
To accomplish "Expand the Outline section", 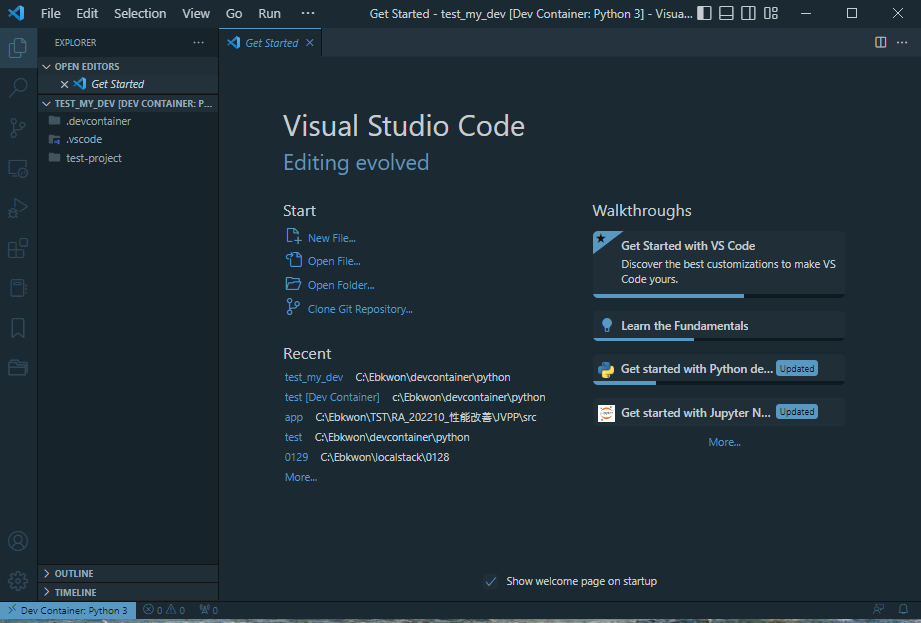I will click(128, 573).
